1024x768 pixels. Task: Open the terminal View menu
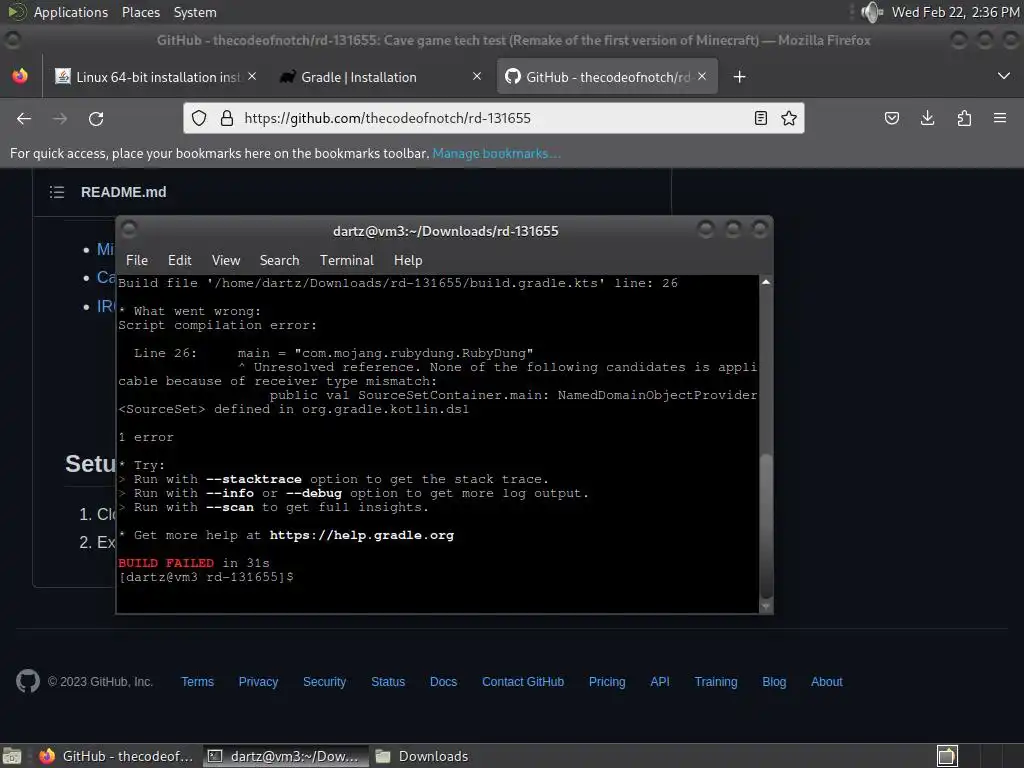click(226, 261)
